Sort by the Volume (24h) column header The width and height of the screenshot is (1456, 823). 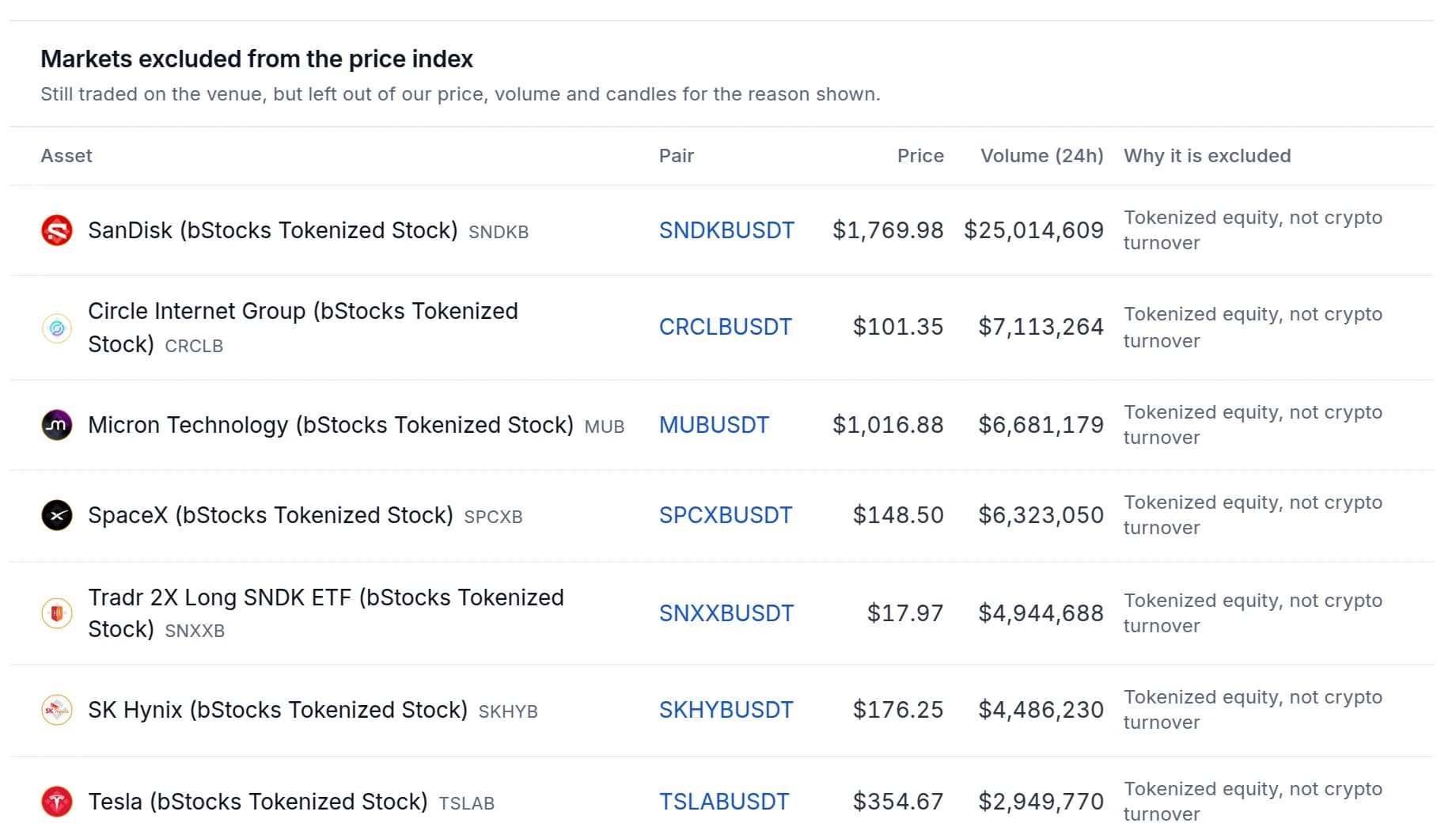(x=1042, y=156)
